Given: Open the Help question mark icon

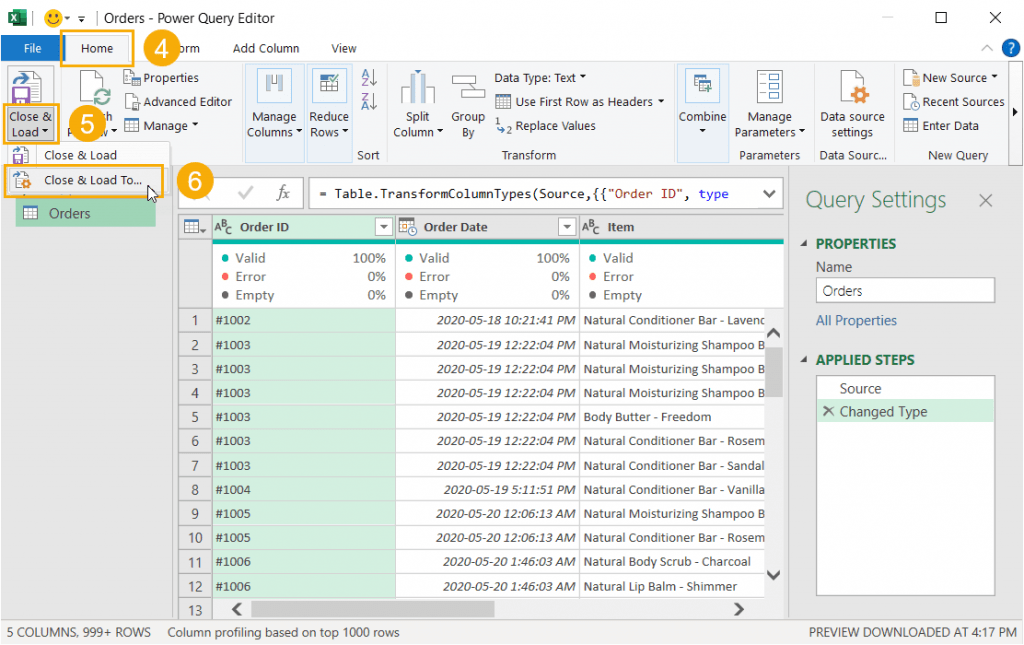Looking at the screenshot, I should click(1010, 48).
